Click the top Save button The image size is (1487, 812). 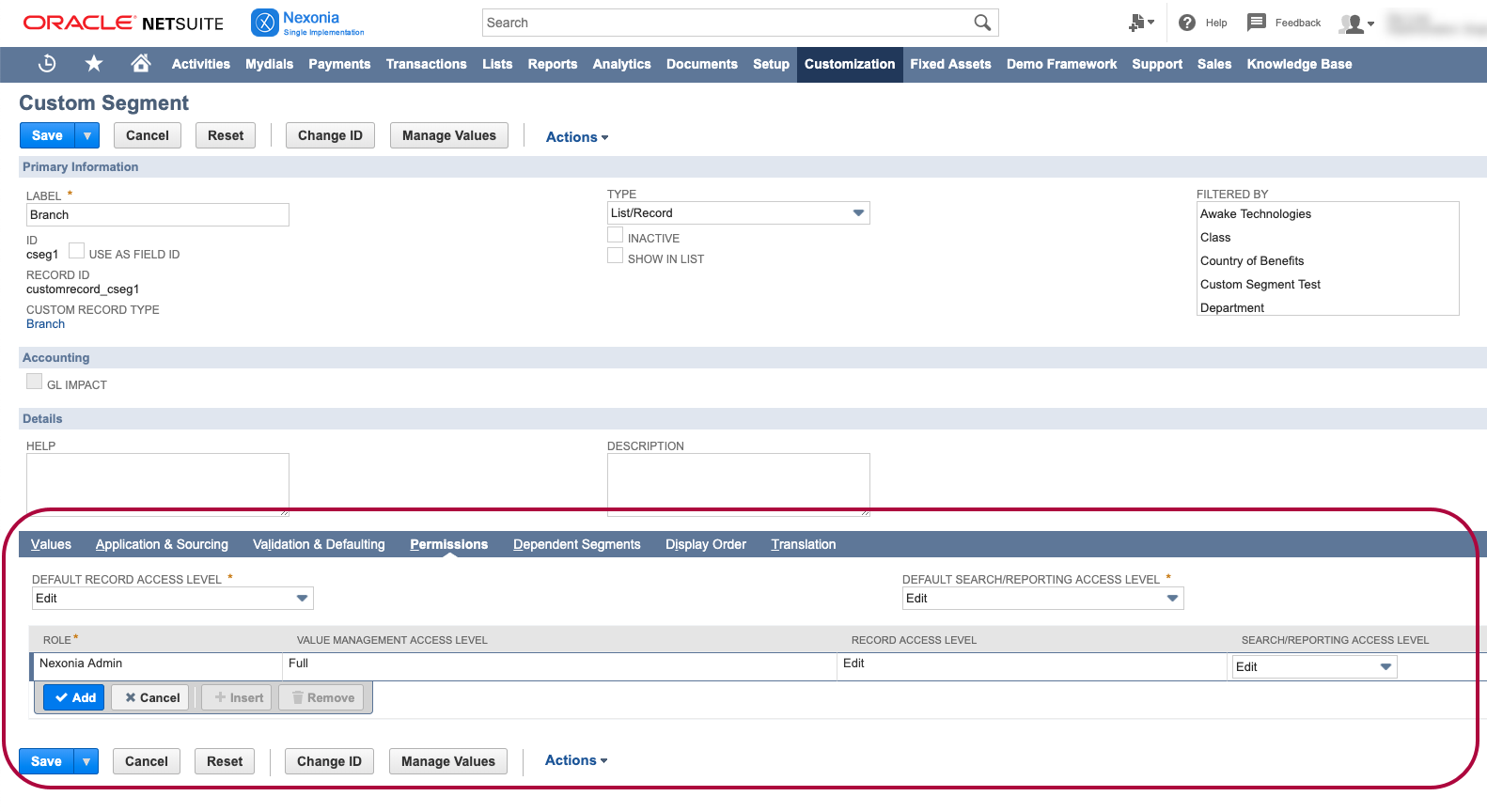(x=47, y=135)
